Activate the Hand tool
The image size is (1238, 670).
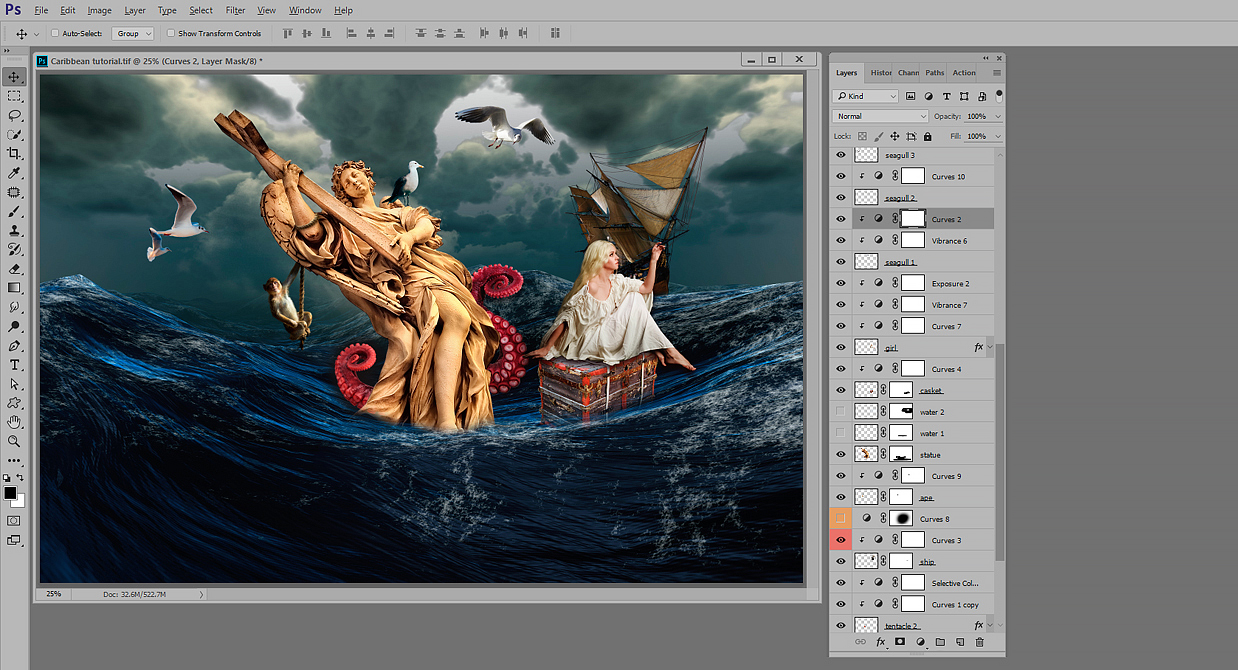[14, 422]
